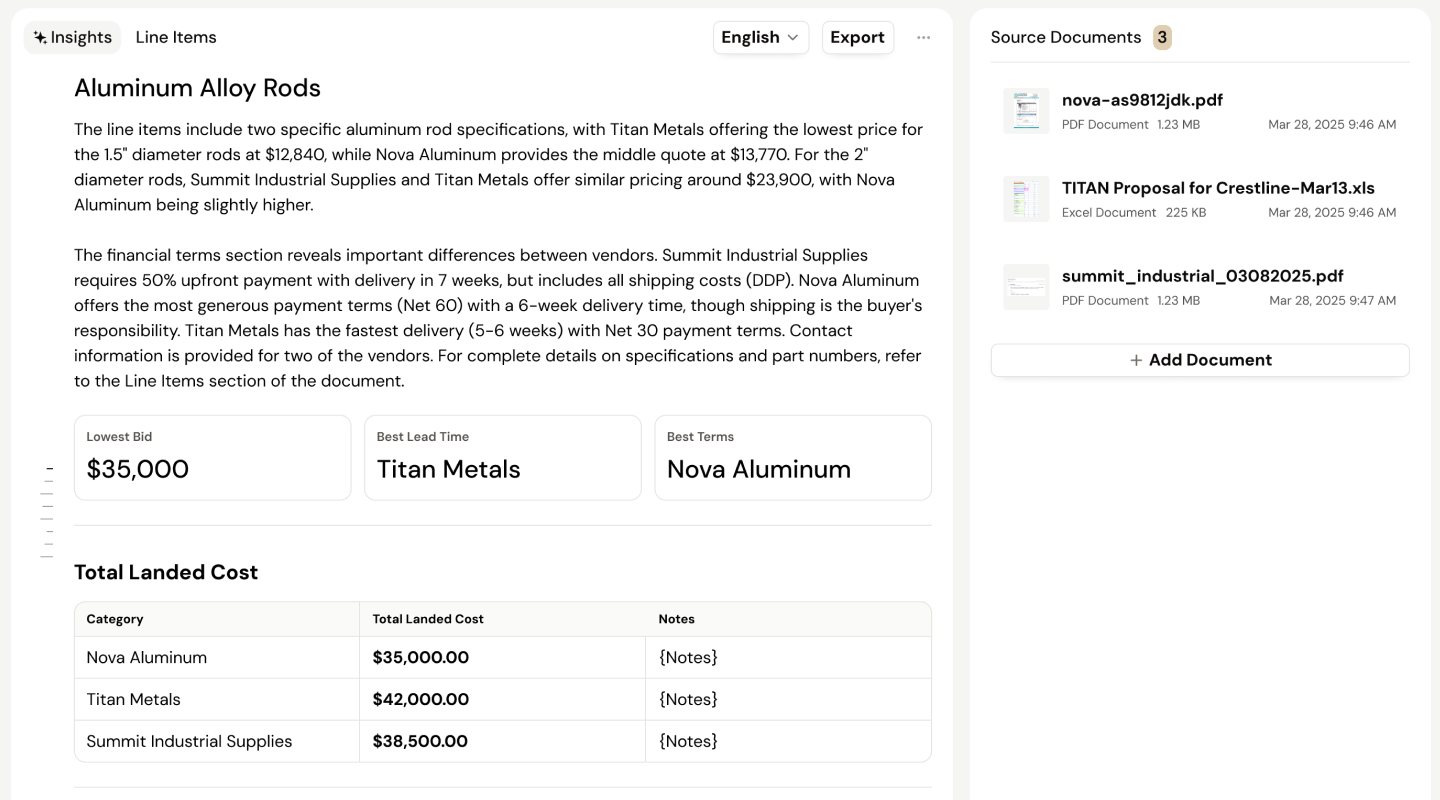Click the Total Landed Cost column header
This screenshot has width=1440, height=800.
point(428,619)
